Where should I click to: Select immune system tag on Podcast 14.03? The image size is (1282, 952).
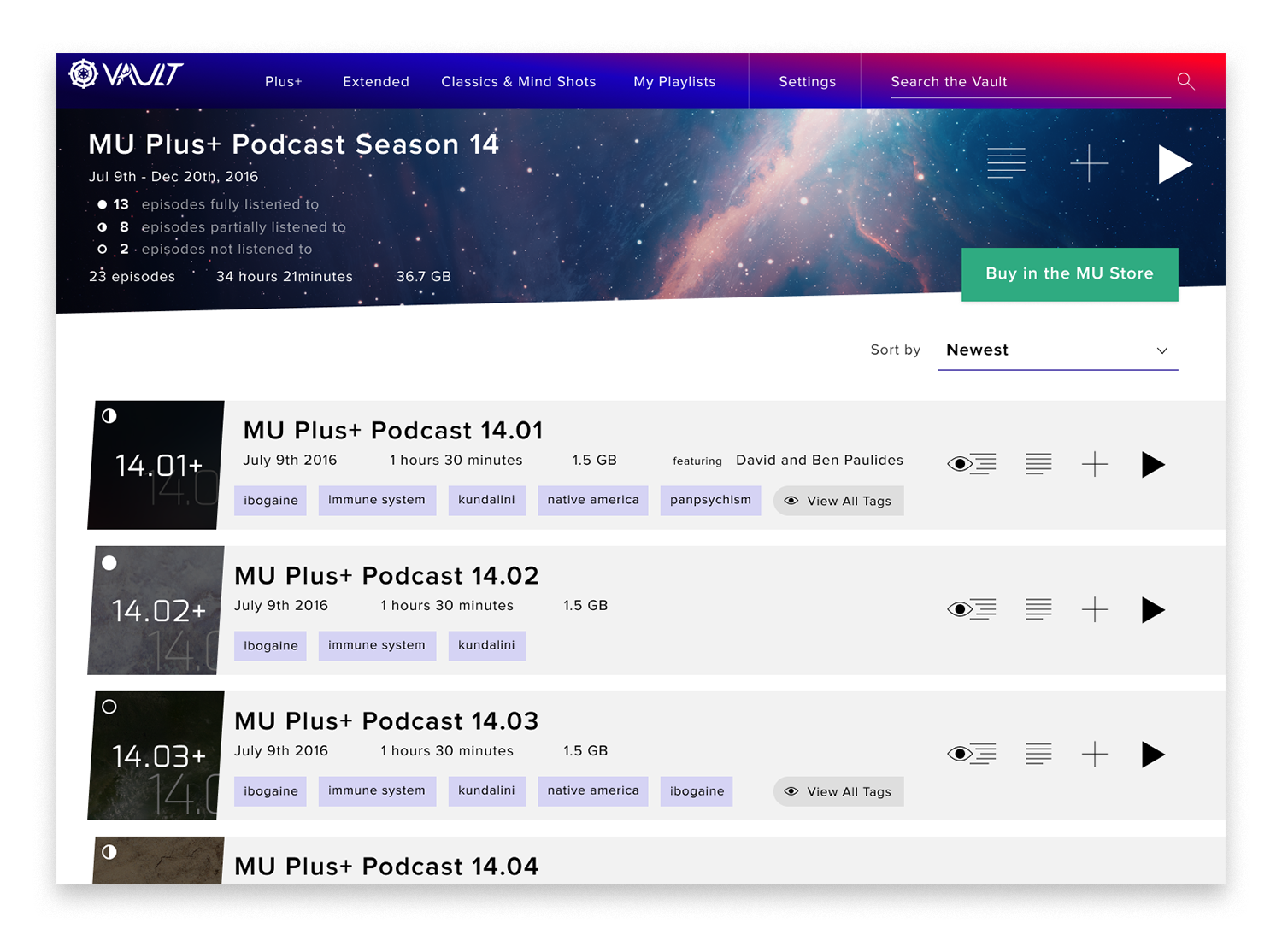pyautogui.click(x=377, y=790)
